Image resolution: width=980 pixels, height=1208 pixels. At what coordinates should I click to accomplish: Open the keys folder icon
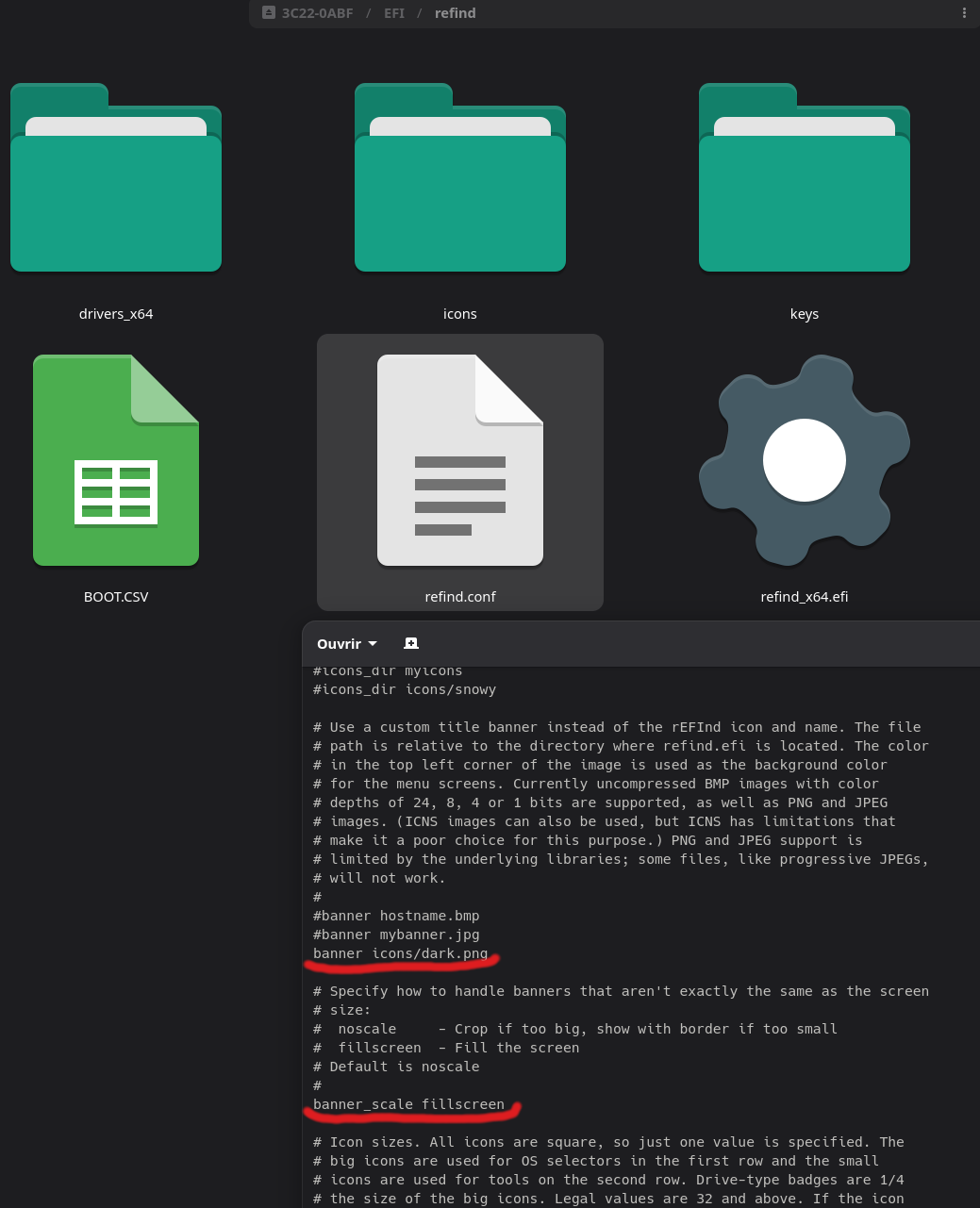[x=805, y=177]
